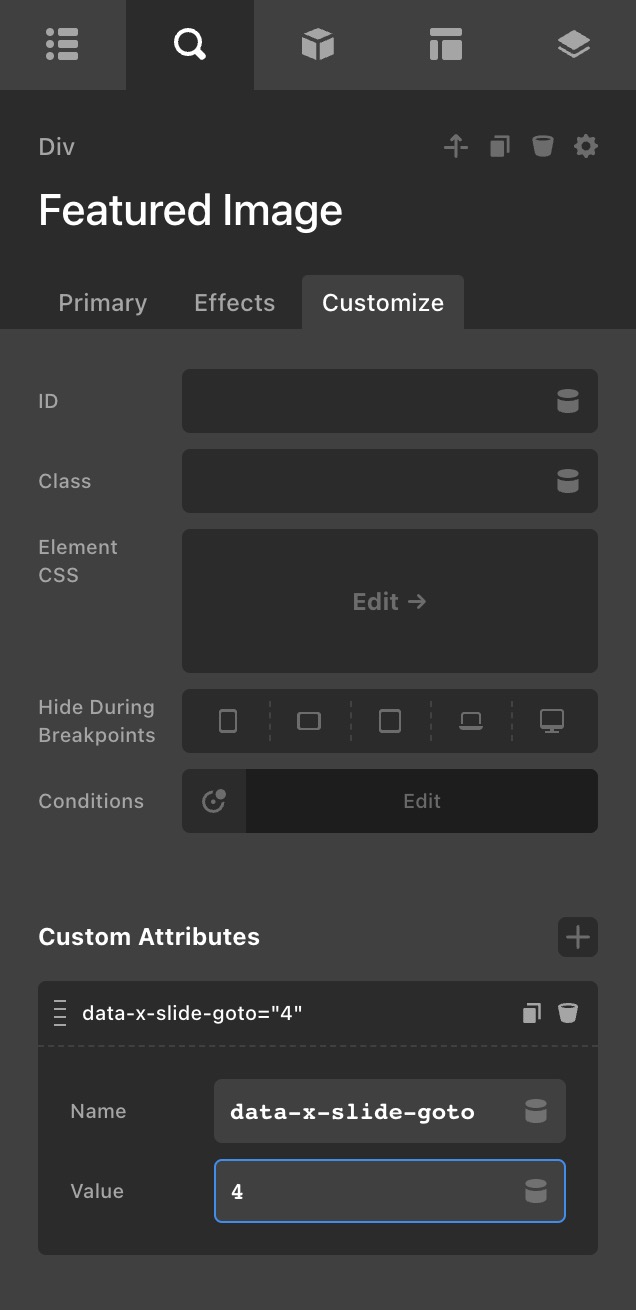Open dynamic content for attribute Value
The width and height of the screenshot is (636, 1310).
pyautogui.click(x=536, y=1191)
